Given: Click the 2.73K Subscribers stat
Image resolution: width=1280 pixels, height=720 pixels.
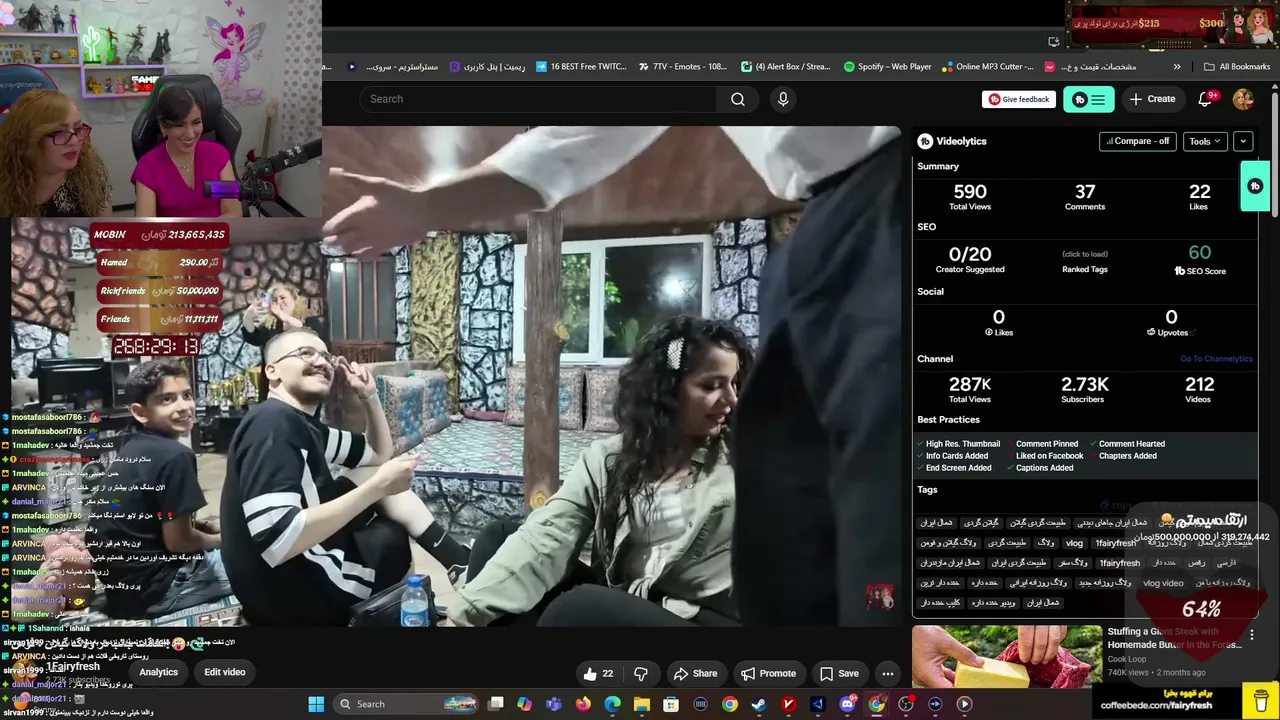Looking at the screenshot, I should [x=1085, y=389].
